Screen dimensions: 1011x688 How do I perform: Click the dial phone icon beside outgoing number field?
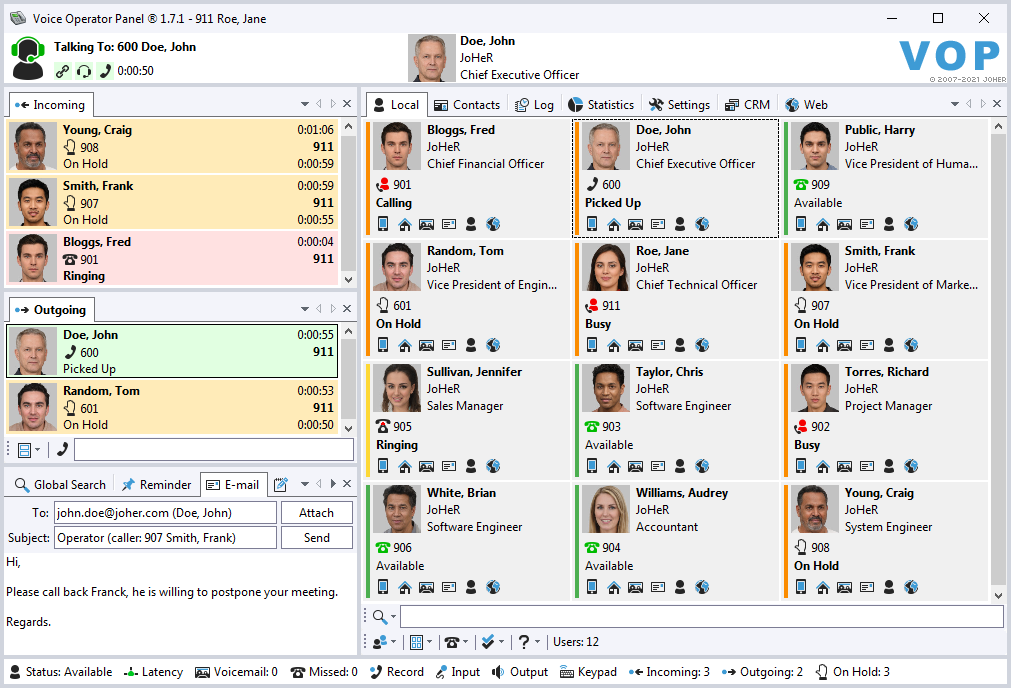pos(62,450)
